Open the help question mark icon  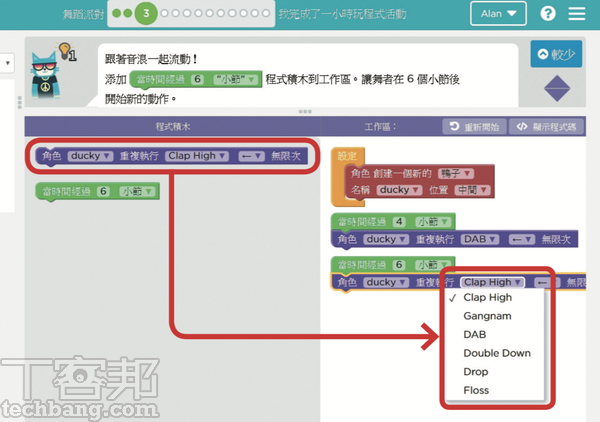pyautogui.click(x=548, y=14)
